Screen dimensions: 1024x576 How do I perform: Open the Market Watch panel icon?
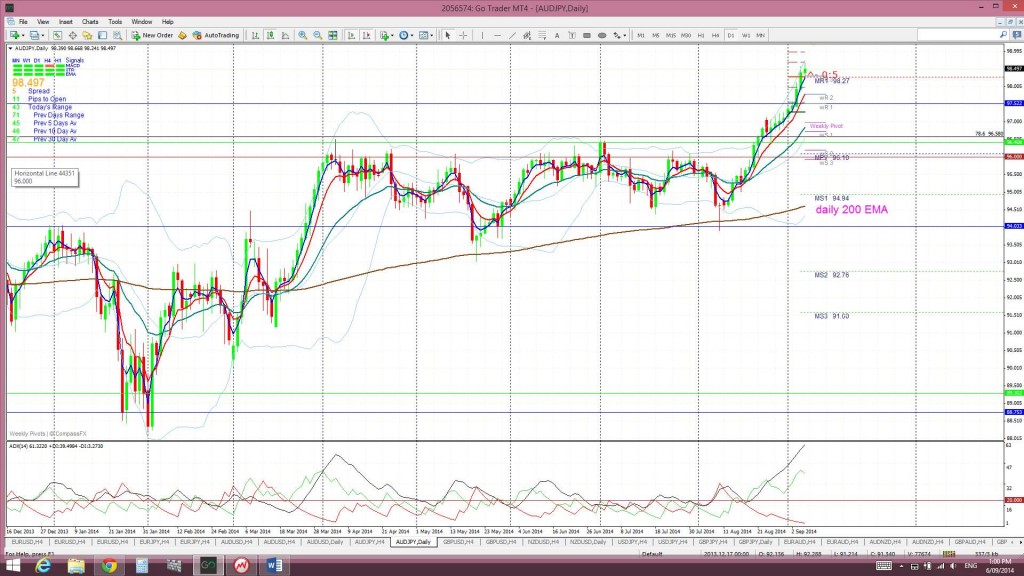58,35
